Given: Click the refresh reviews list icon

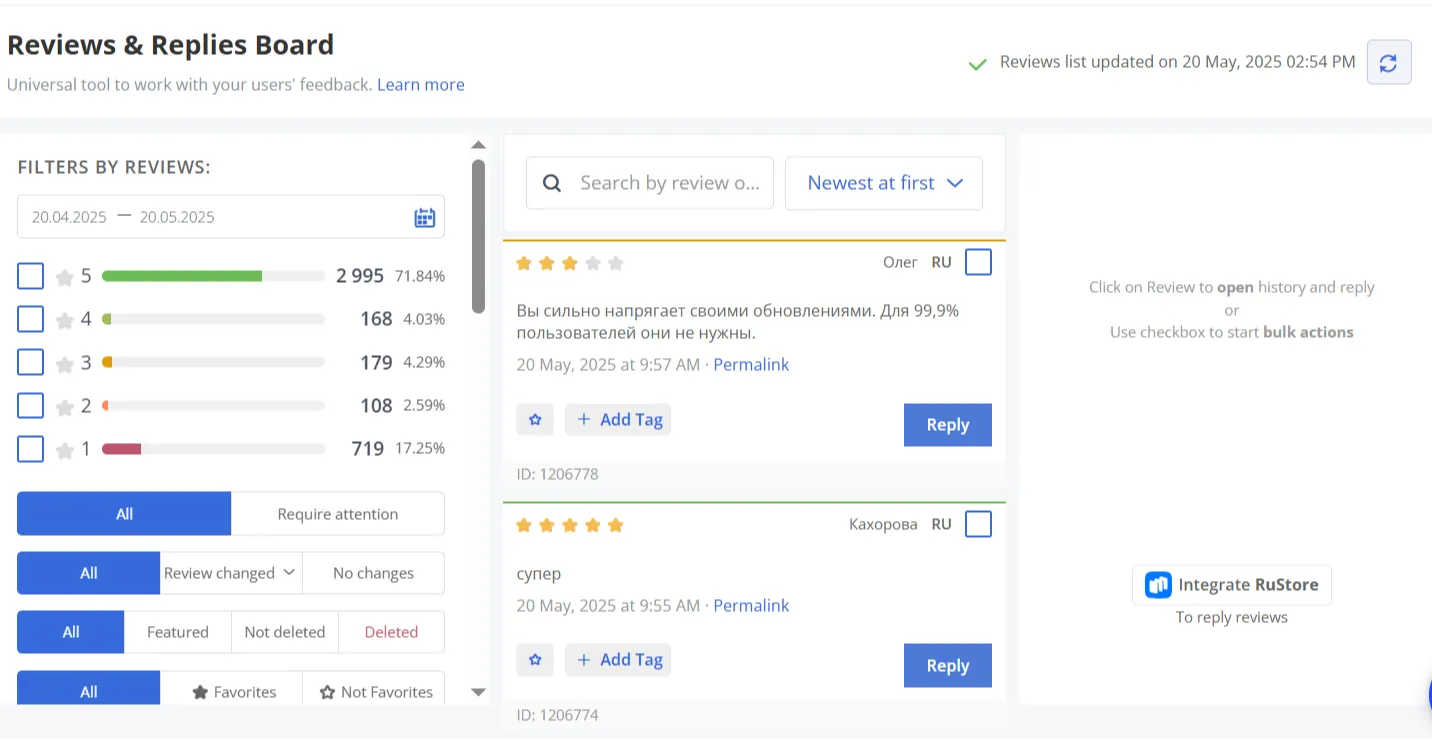Looking at the screenshot, I should [1389, 62].
